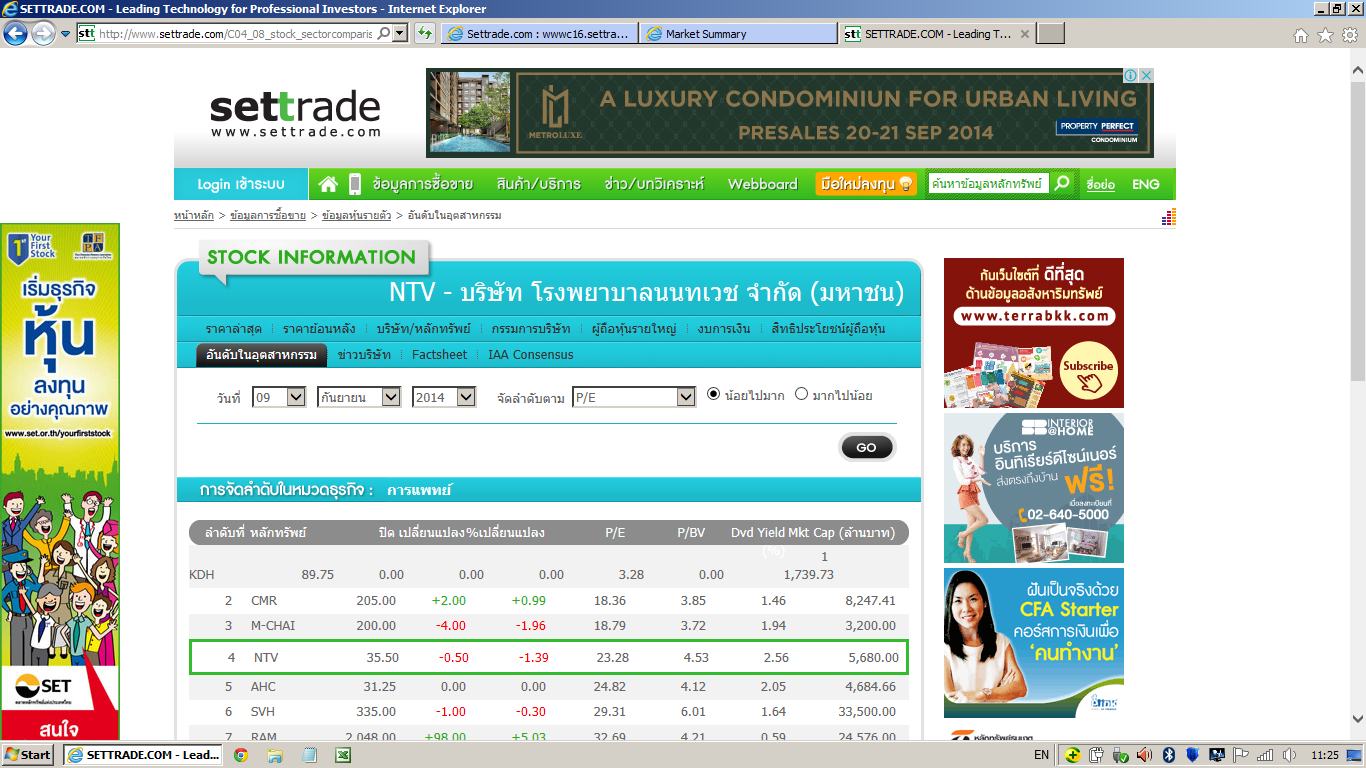
Task: Expand the address bar autocomplete dropdown
Action: 400,34
